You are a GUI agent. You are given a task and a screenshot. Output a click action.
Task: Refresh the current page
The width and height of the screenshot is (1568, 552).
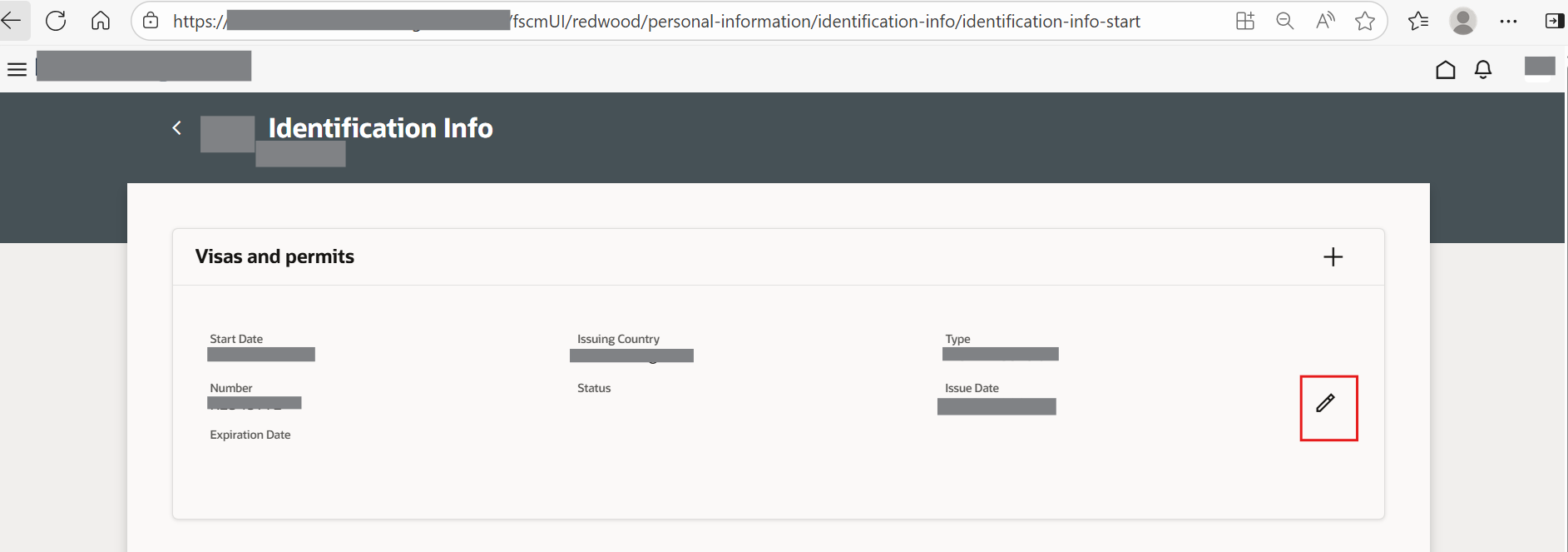pyautogui.click(x=56, y=21)
